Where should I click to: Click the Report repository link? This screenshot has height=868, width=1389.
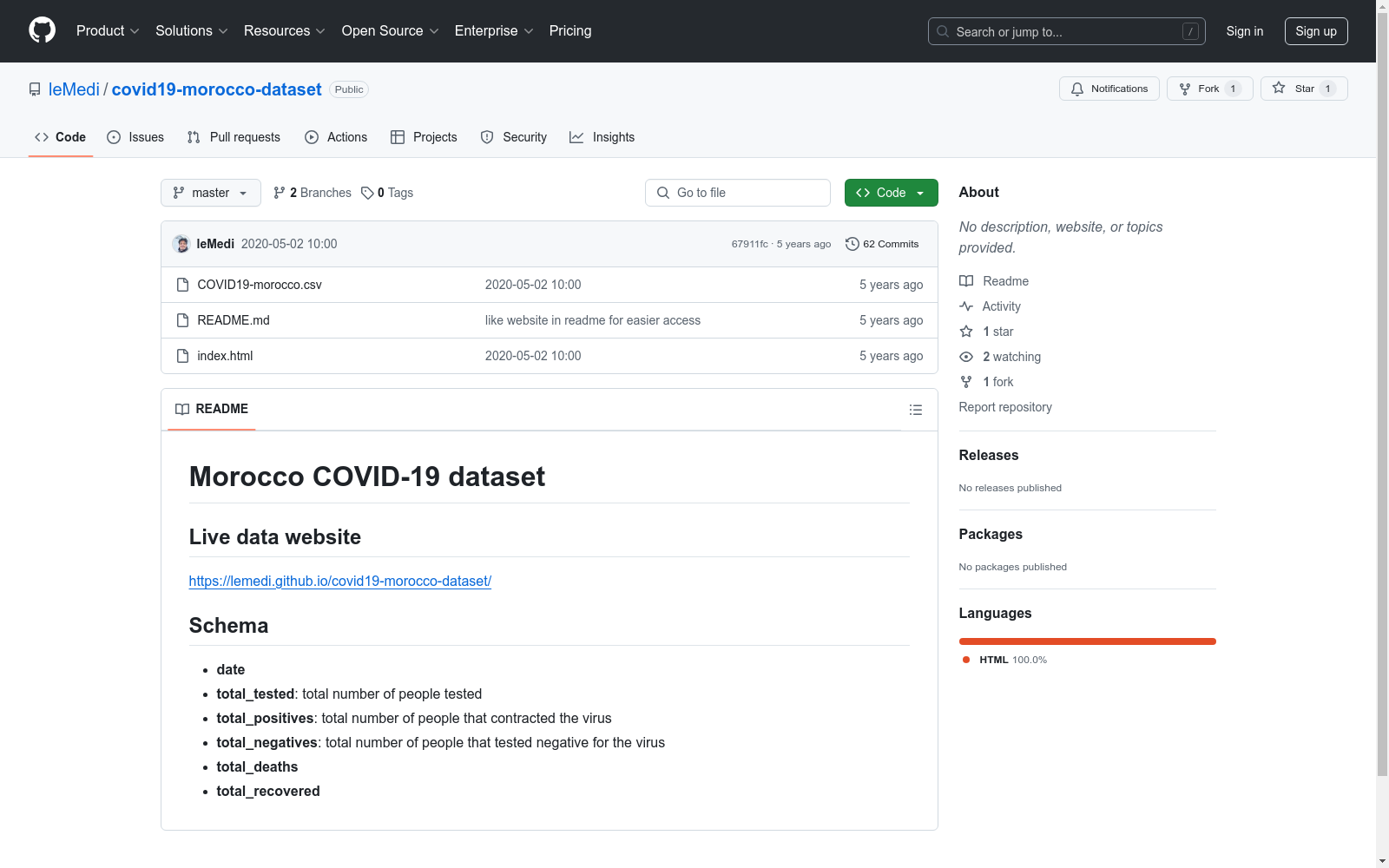(x=1005, y=407)
